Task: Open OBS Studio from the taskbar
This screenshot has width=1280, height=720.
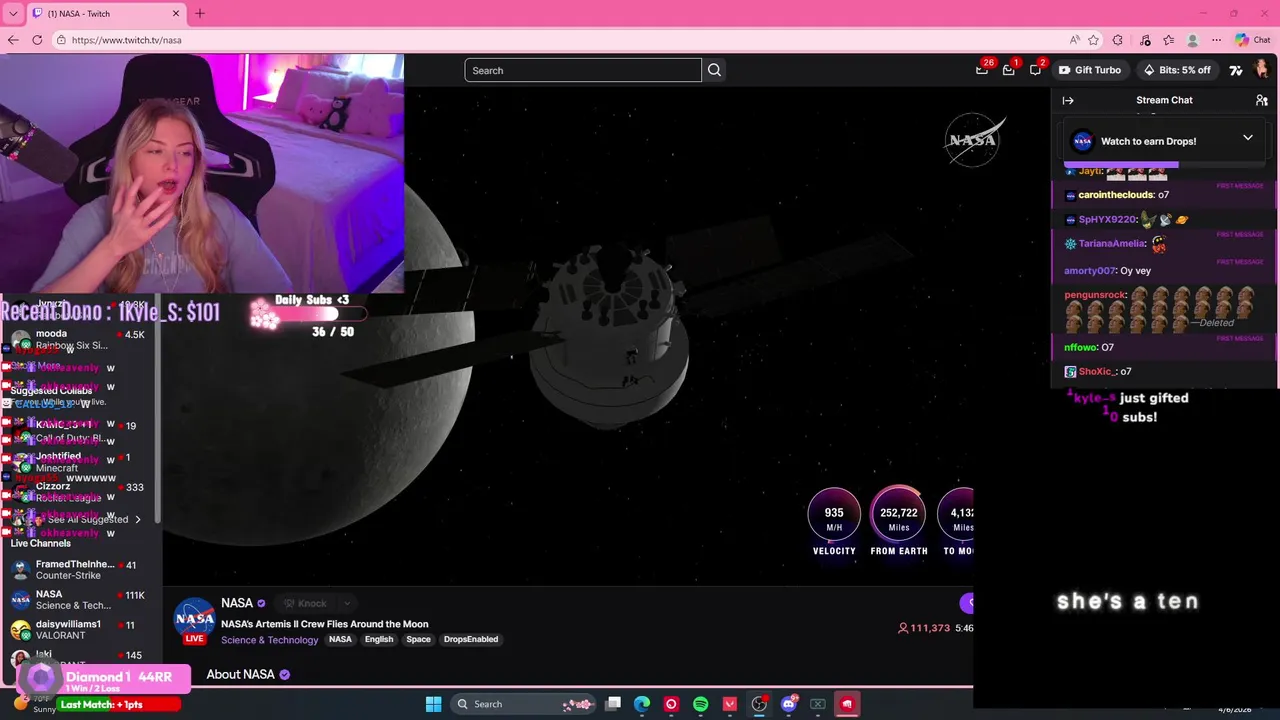Action: [x=759, y=704]
